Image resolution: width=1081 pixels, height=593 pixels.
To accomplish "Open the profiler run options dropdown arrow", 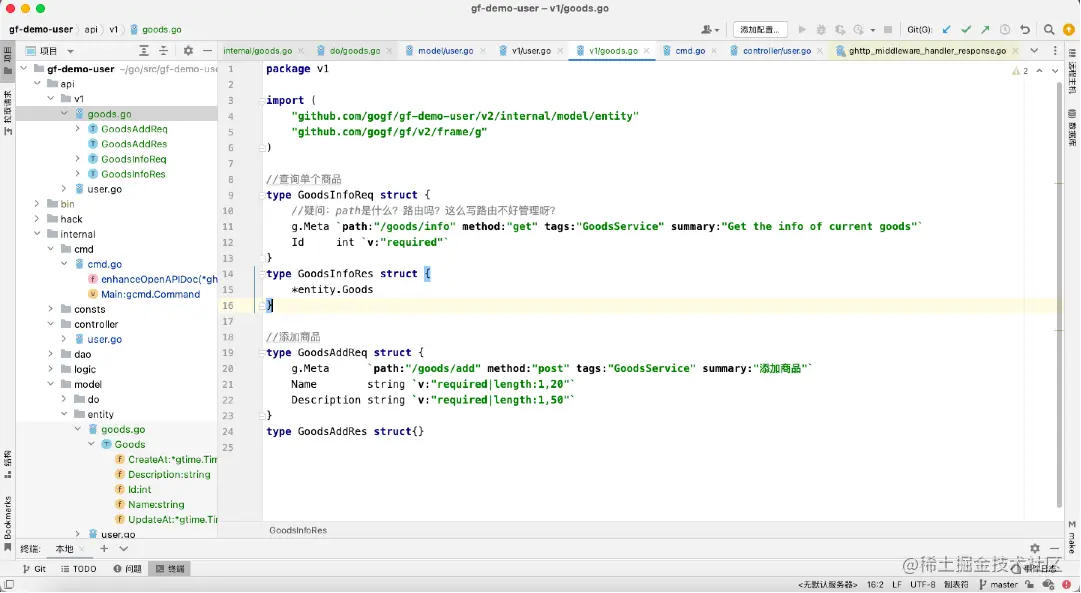I will click(x=873, y=30).
